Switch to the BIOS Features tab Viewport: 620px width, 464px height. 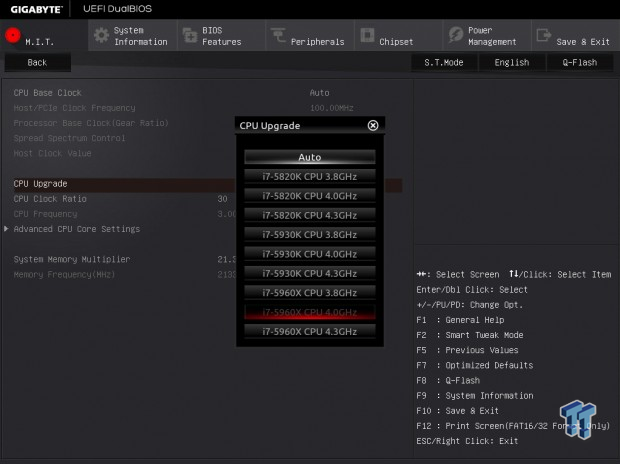[221, 36]
